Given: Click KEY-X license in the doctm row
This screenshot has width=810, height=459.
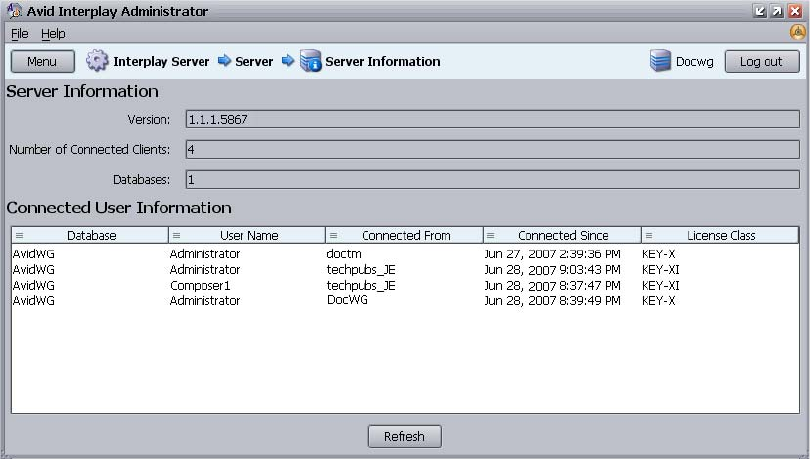Looking at the screenshot, I should [659, 254].
